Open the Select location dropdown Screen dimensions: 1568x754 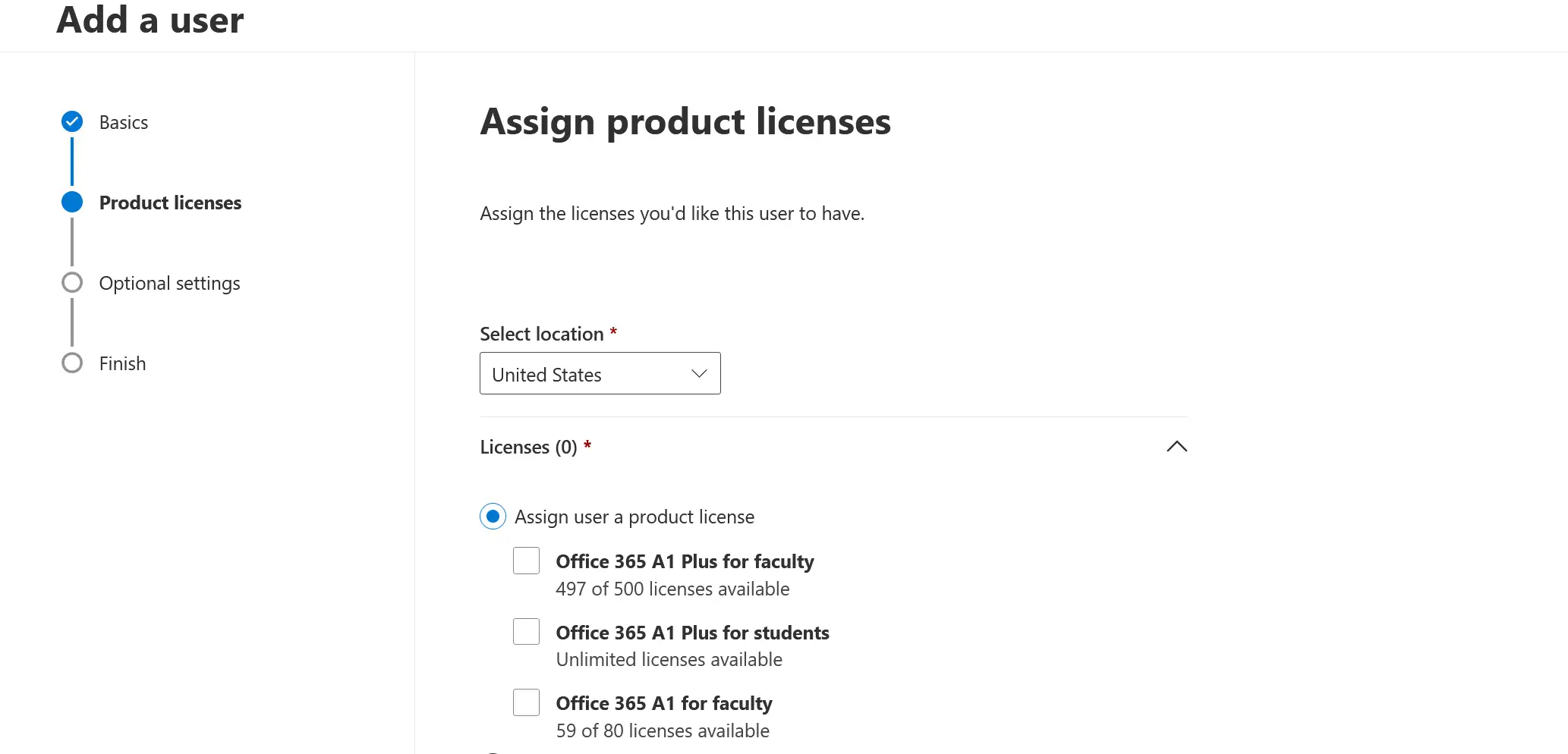point(600,373)
